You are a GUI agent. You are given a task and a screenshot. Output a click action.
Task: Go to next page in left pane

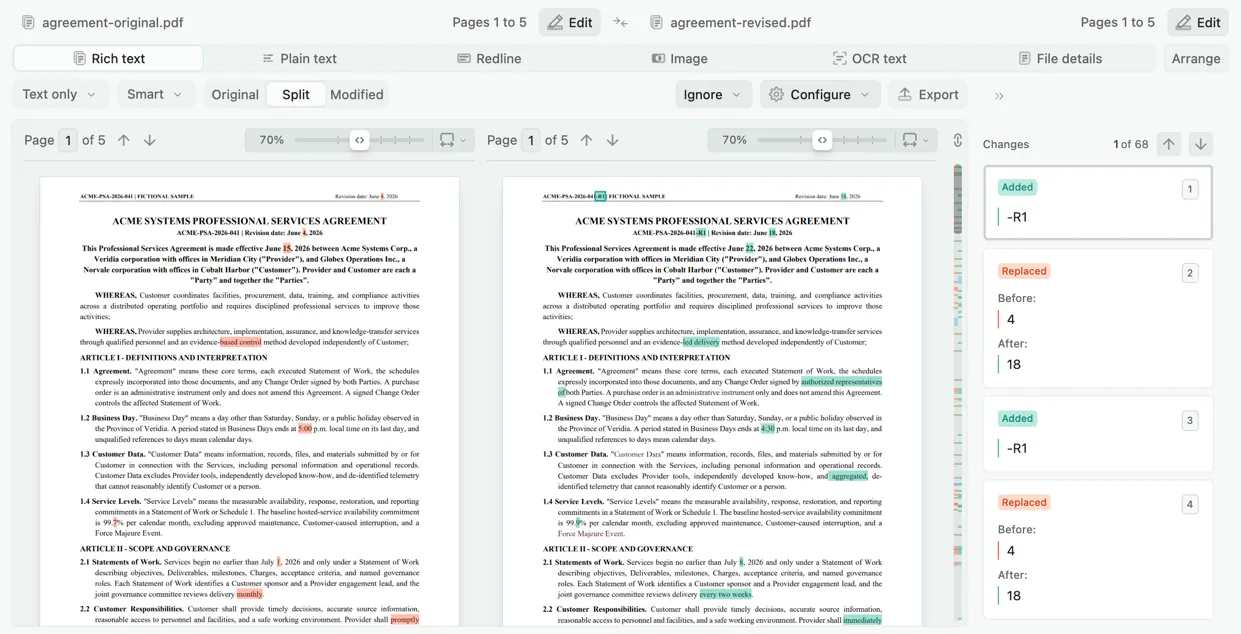pos(150,140)
